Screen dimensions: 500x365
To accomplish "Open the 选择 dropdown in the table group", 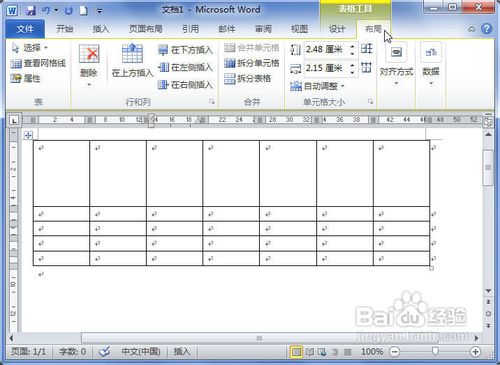I will [x=30, y=48].
